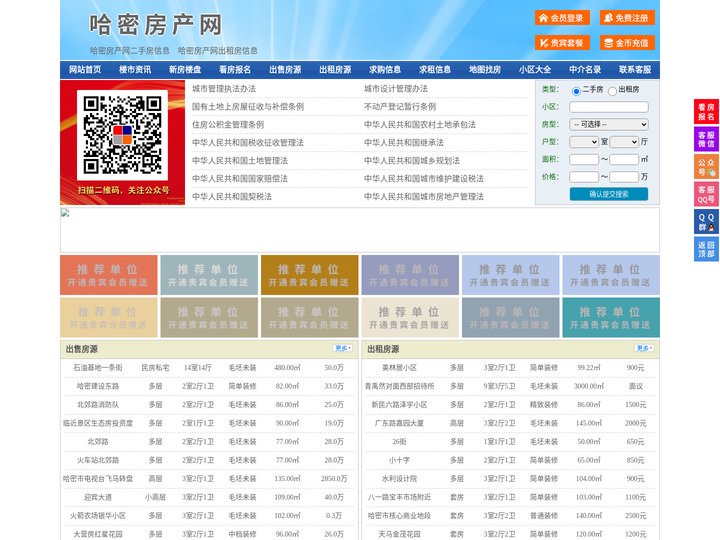Open the 国有土地上房屋征收与补偿条例 link
This screenshot has height=540, width=720.
(x=248, y=107)
